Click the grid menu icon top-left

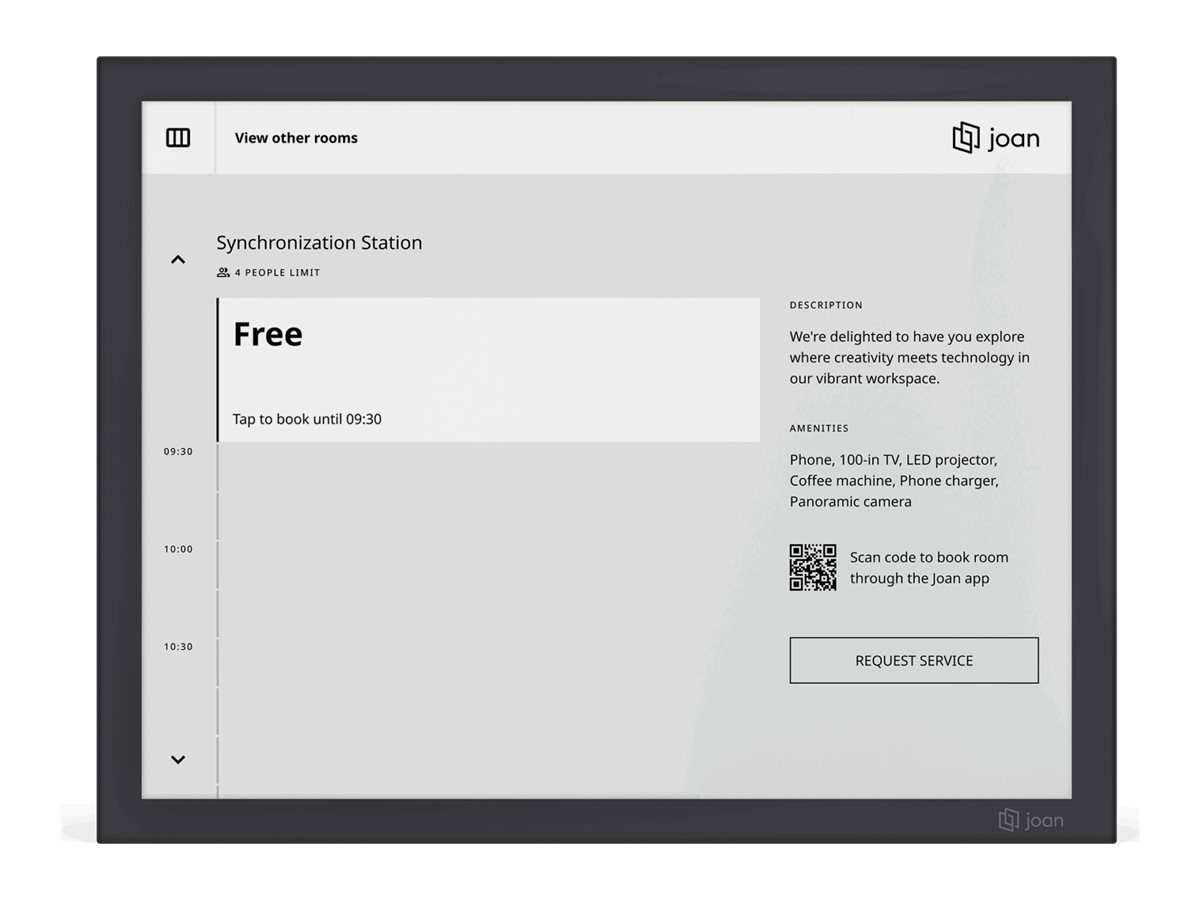(x=178, y=138)
